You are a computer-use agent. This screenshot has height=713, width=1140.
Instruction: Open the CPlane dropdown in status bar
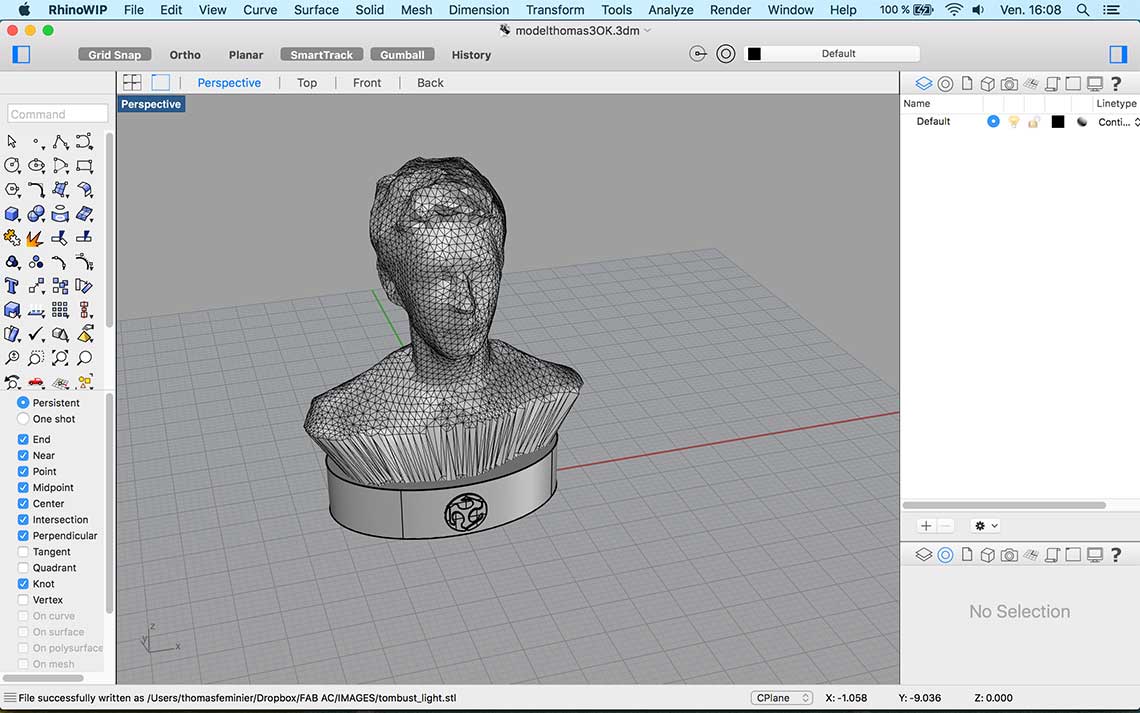(782, 698)
